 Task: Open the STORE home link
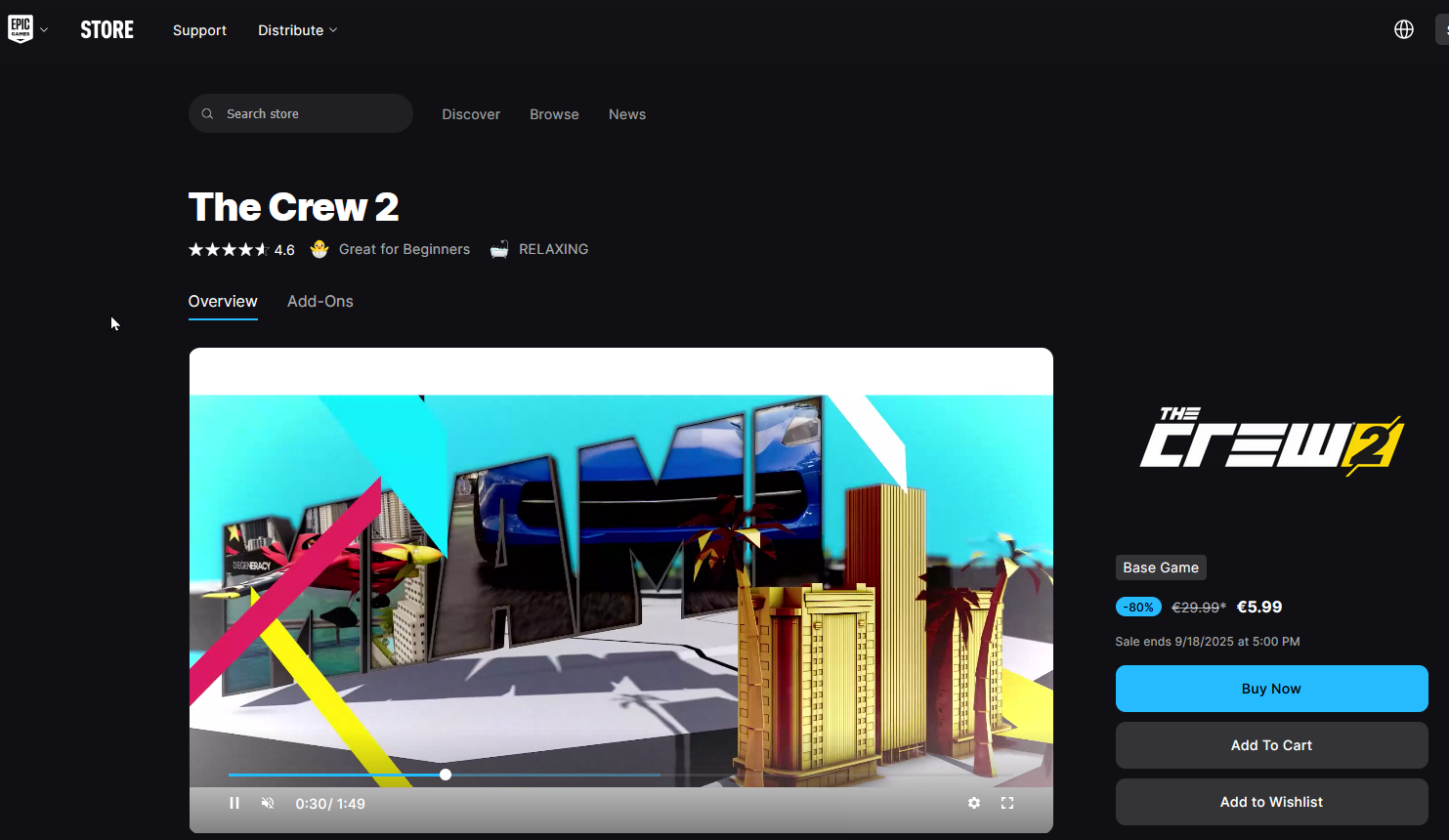[x=107, y=30]
